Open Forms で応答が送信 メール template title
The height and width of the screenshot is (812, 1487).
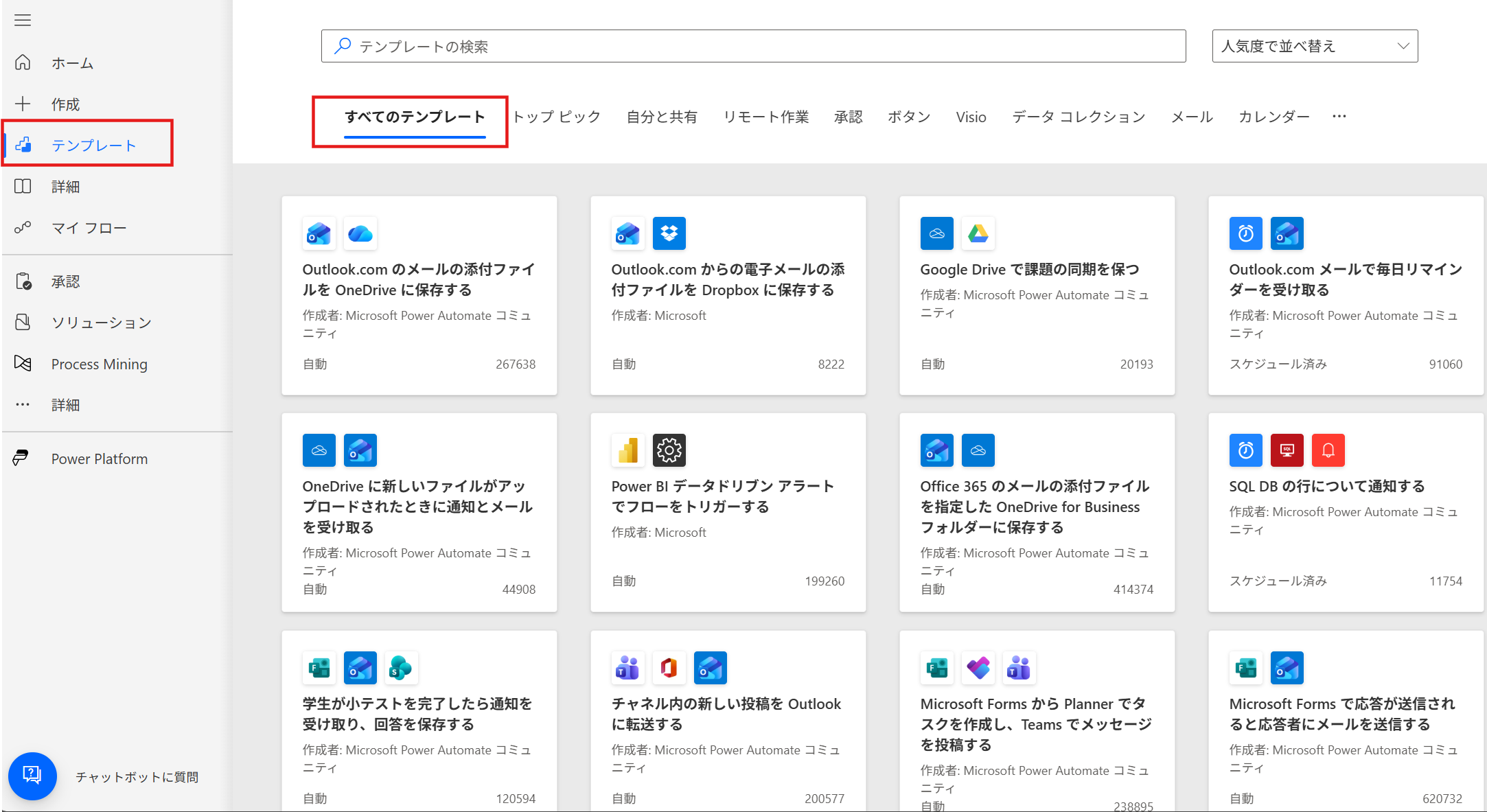pos(1342,714)
